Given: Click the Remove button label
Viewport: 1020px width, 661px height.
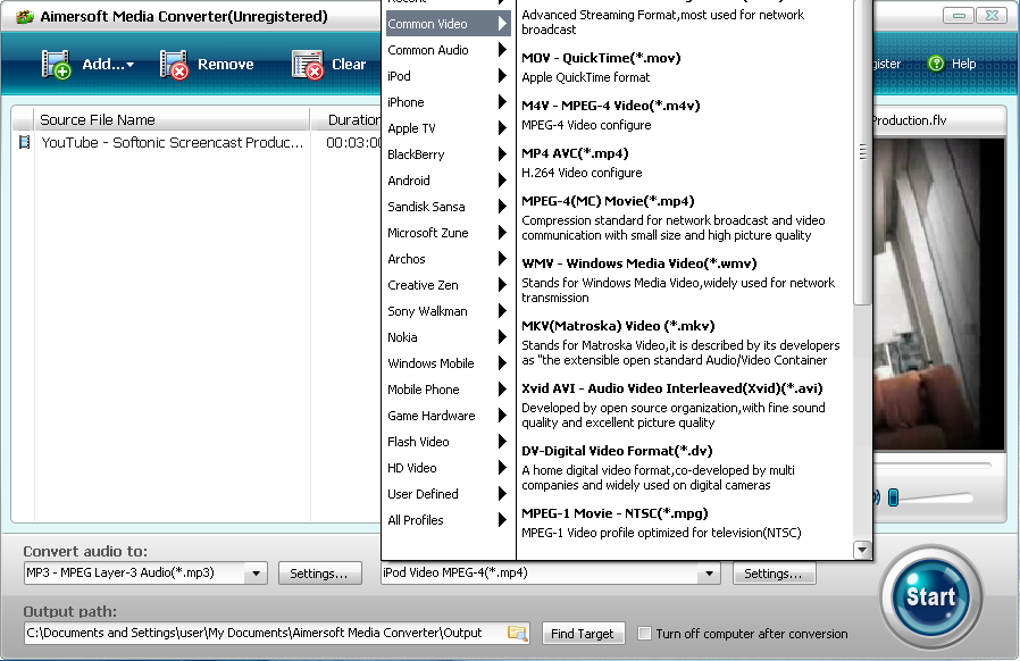Looking at the screenshot, I should point(226,64).
